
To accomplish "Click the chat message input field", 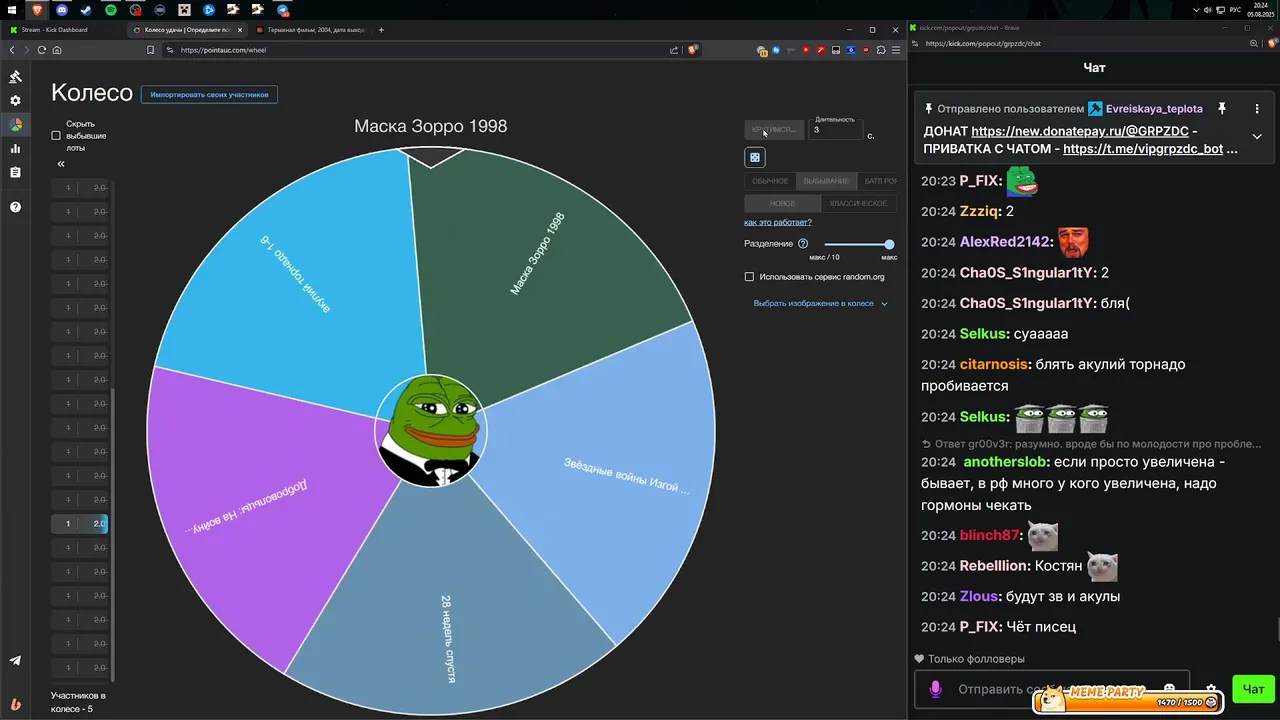I will [1052, 689].
